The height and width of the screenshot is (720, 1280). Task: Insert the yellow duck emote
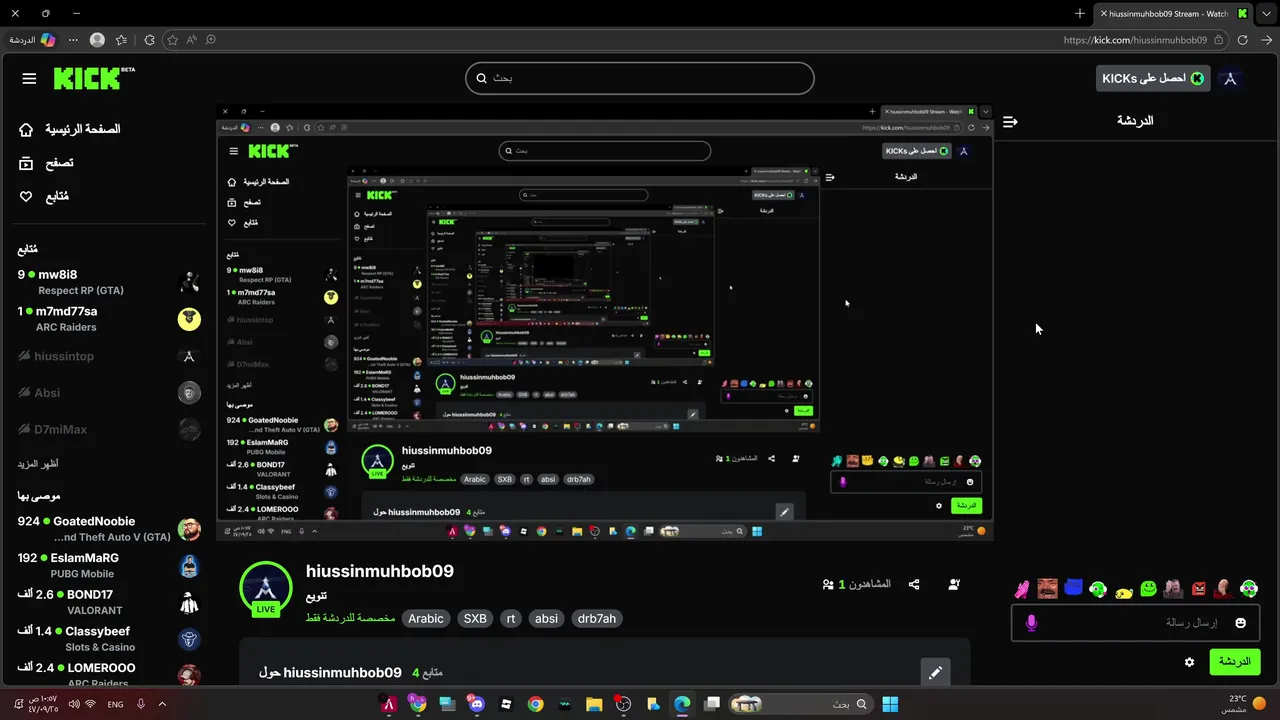(x=1123, y=591)
